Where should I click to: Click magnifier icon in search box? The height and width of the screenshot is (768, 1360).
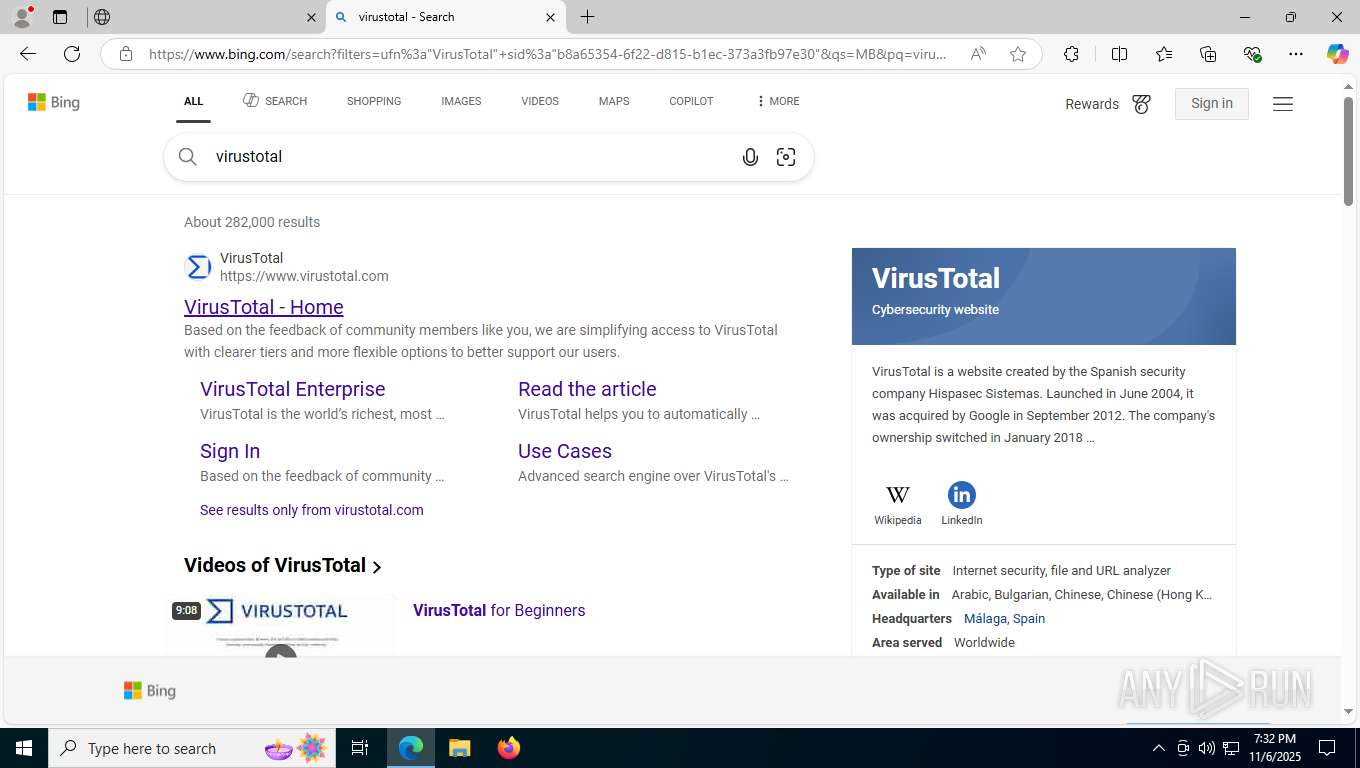(x=188, y=157)
